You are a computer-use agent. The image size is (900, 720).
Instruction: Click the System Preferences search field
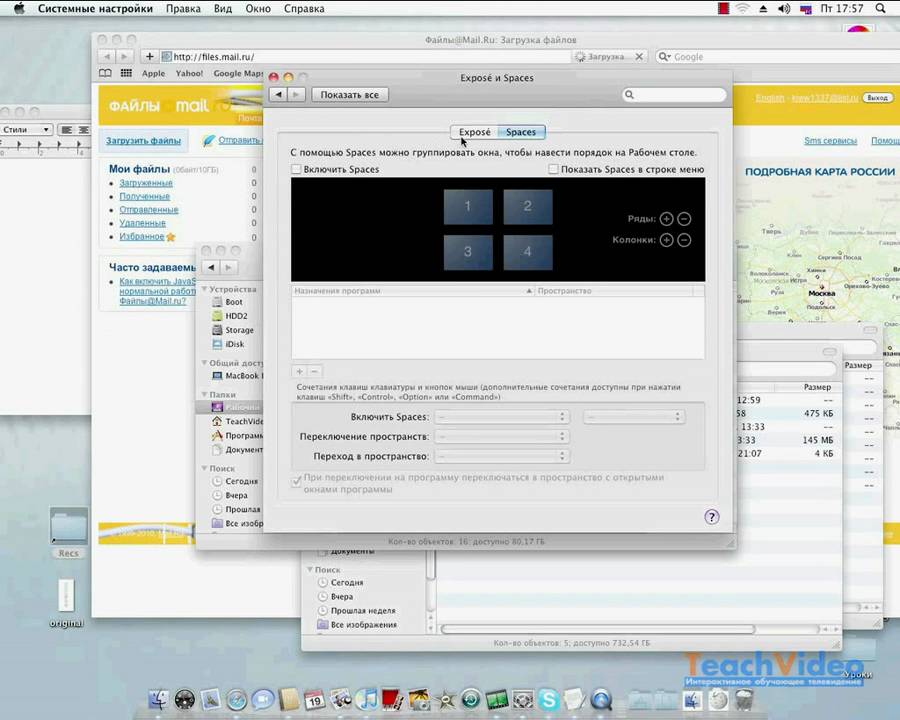[x=674, y=95]
